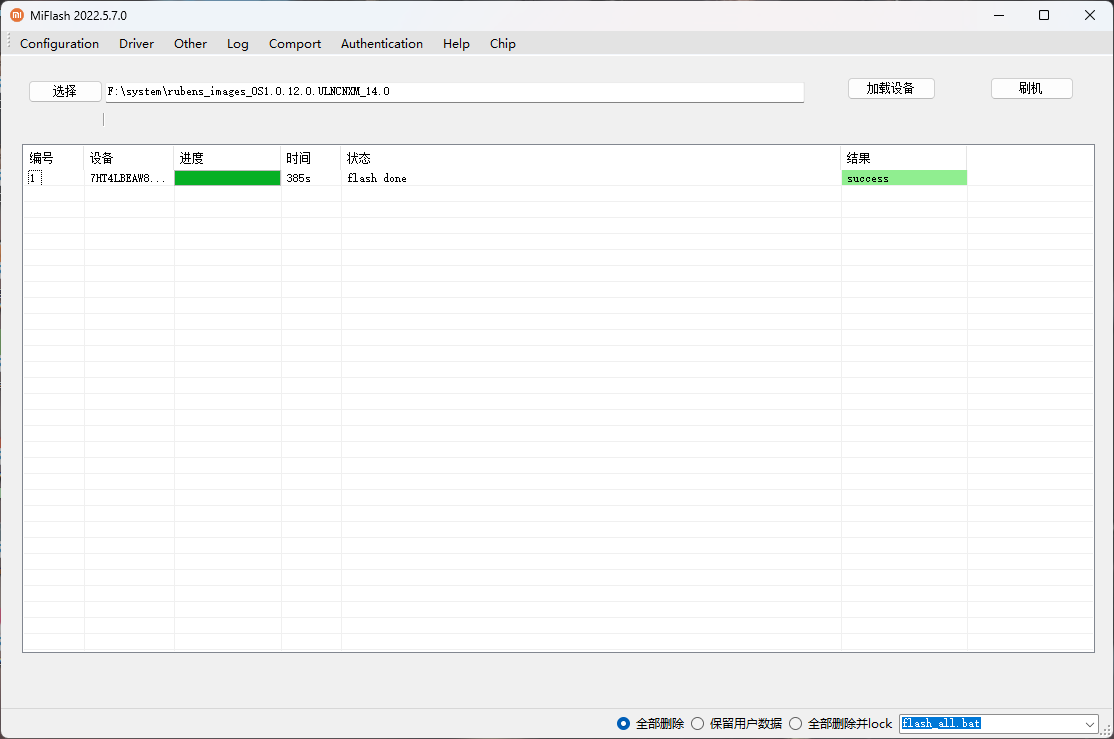Open the Comport menu
Image resolution: width=1114 pixels, height=739 pixels.
point(295,43)
